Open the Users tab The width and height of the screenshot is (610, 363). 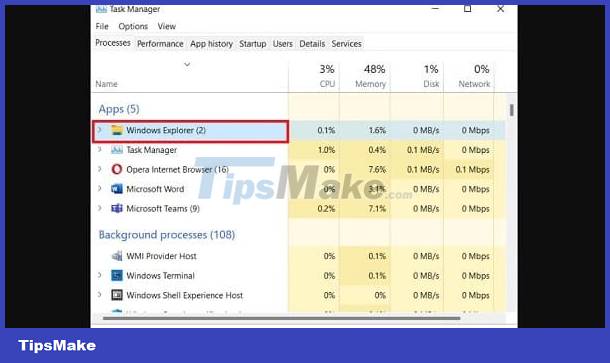tap(282, 44)
